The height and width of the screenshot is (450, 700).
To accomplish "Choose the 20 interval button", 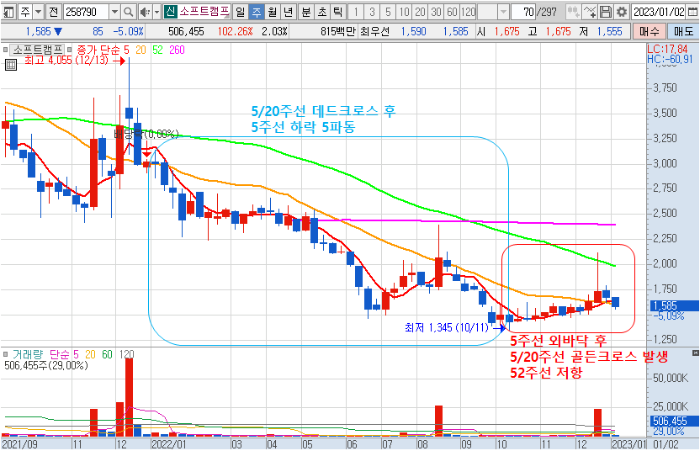I will pos(420,11).
